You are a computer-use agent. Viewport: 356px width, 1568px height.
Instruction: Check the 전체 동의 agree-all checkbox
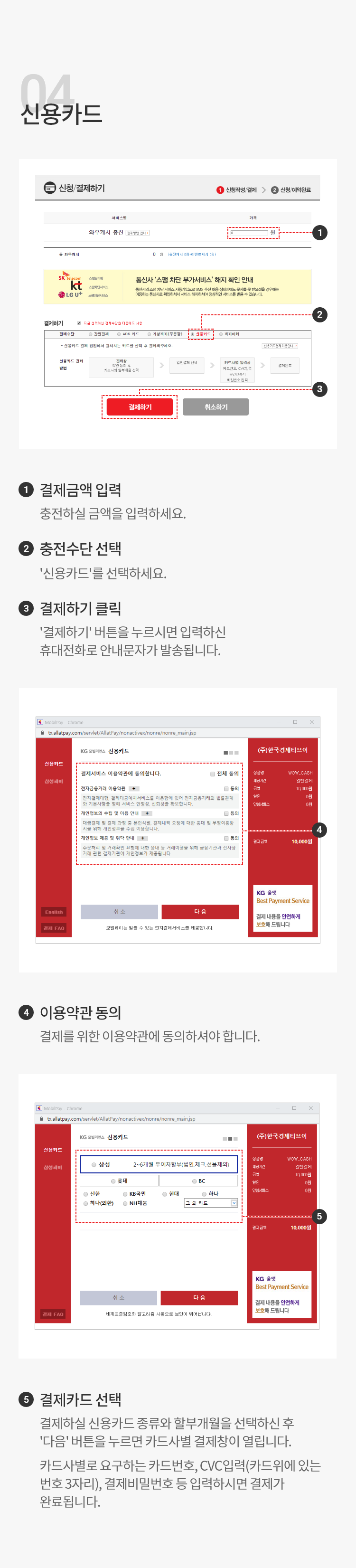[212, 774]
